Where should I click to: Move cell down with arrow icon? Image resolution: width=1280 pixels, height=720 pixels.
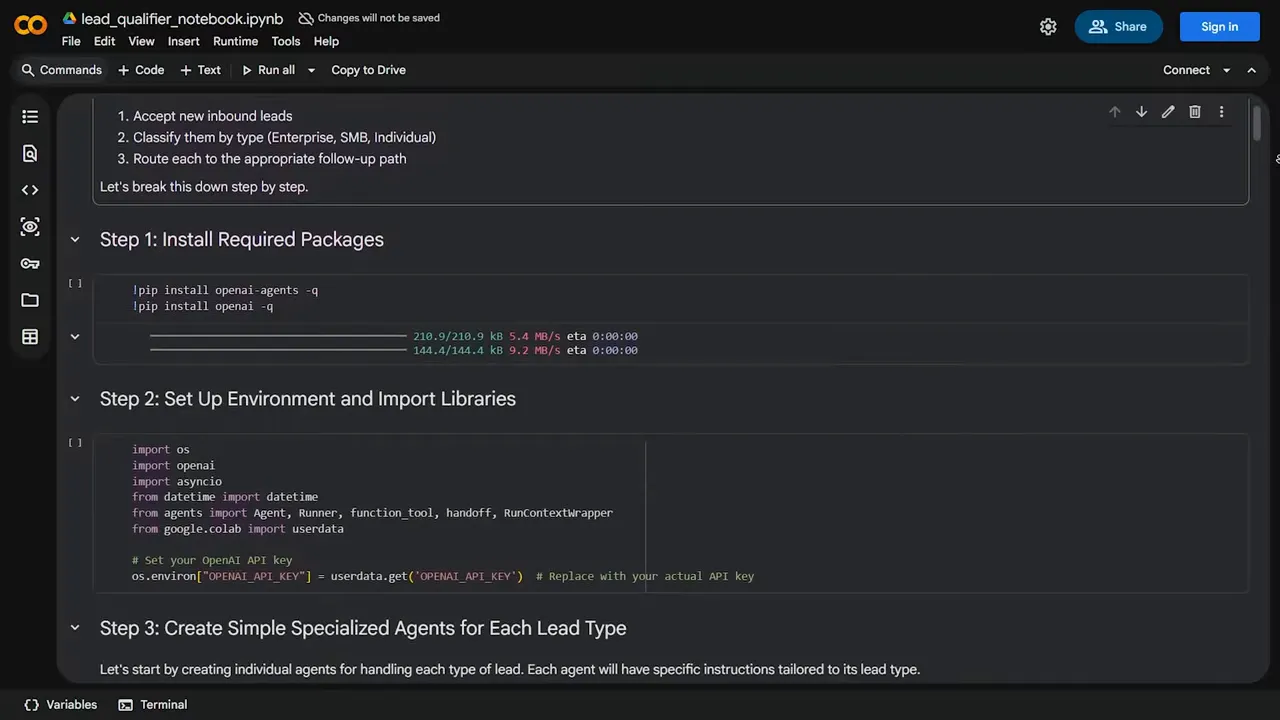[x=1141, y=112]
